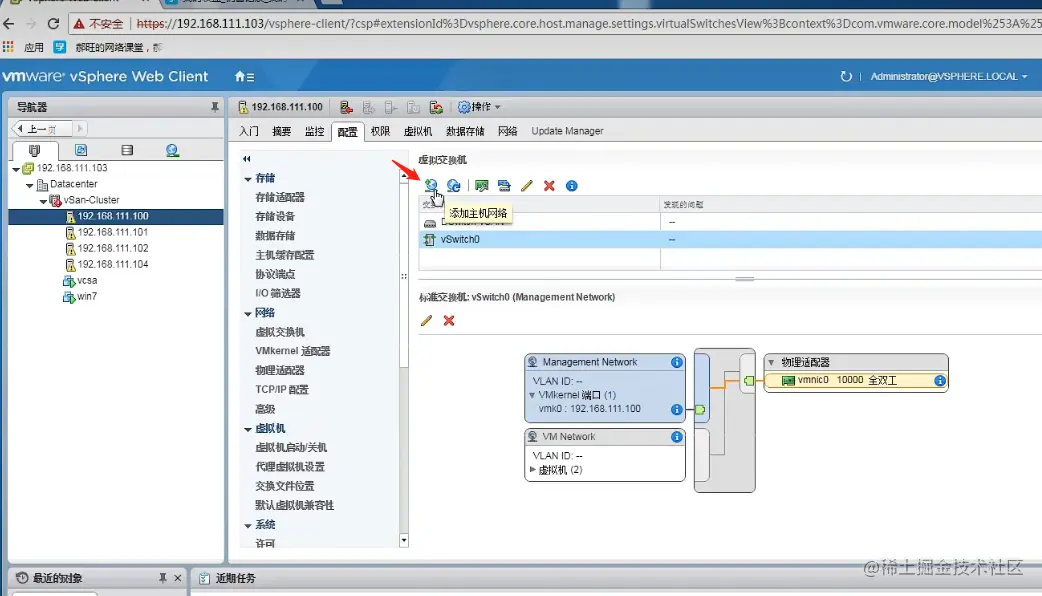Viewport: 1042px width, 596px height.
Task: Pin the Recent Objects panel
Action: click(x=162, y=578)
